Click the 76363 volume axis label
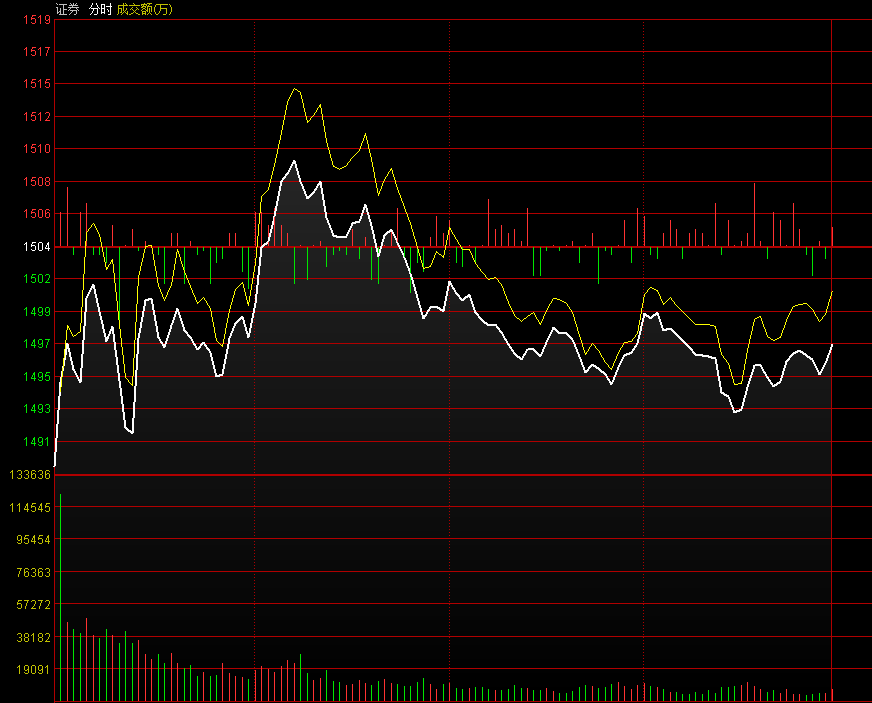872x703 pixels. [33, 572]
